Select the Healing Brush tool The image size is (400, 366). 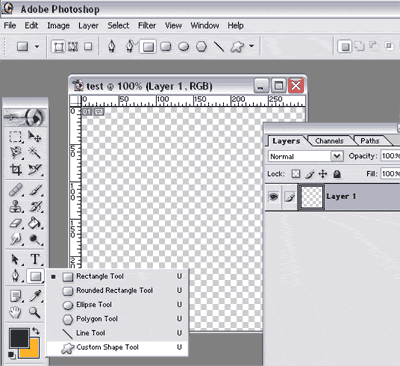(16, 190)
